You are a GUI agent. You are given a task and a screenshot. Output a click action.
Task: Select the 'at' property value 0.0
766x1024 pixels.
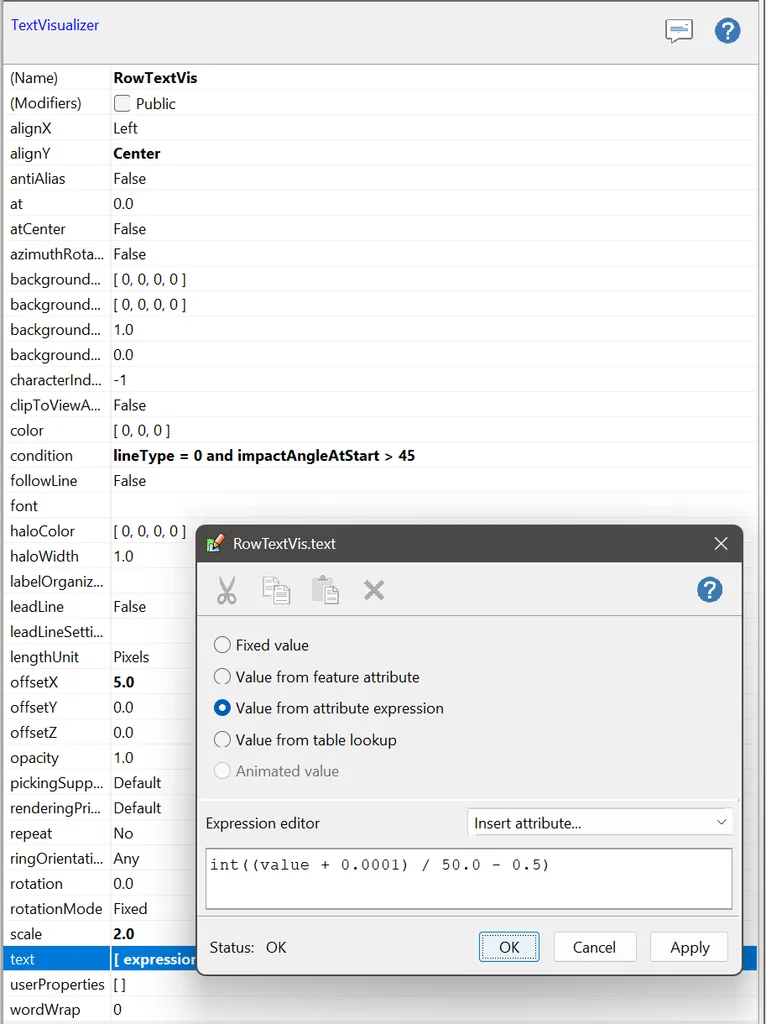[123, 204]
